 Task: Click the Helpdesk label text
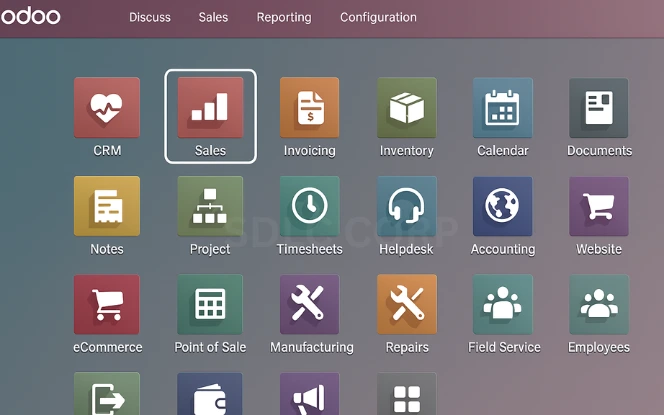coord(406,249)
